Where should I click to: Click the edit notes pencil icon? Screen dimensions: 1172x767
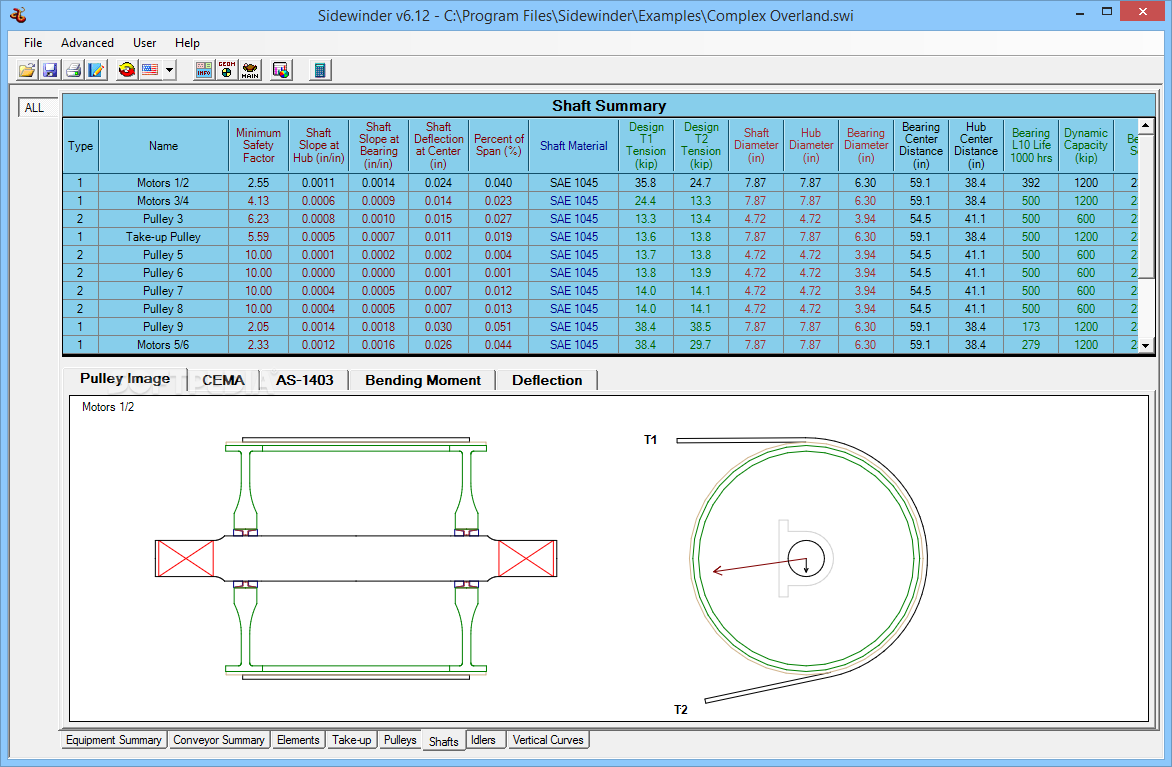coord(96,70)
